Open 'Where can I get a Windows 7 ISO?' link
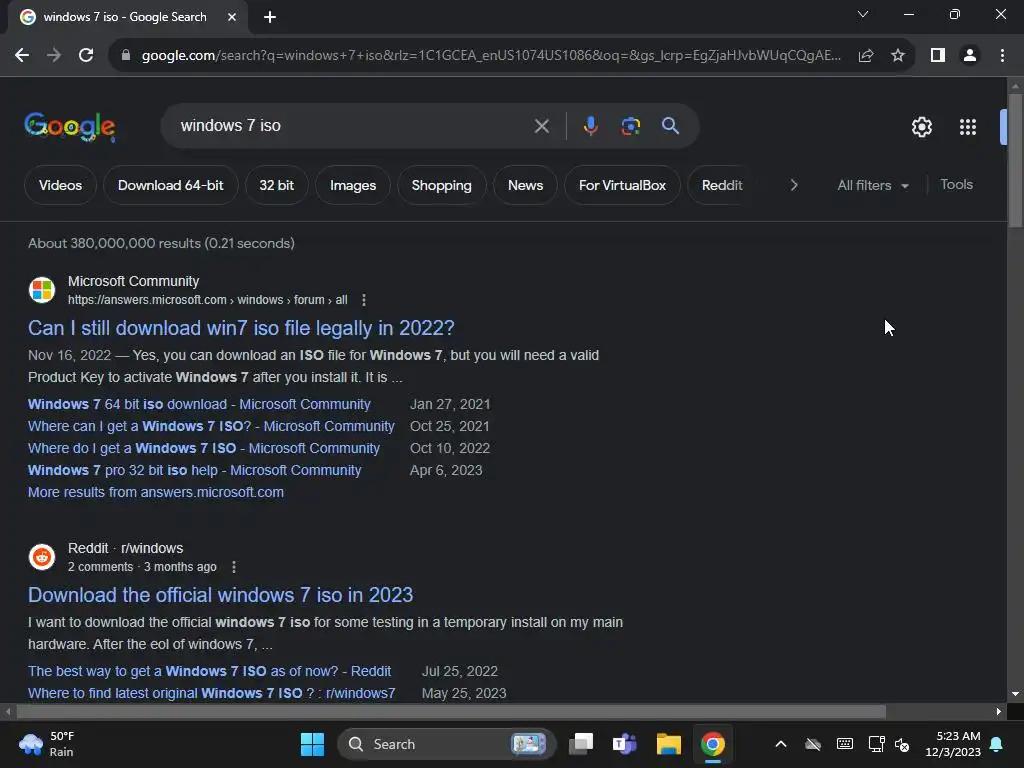The width and height of the screenshot is (1024, 768). (211, 426)
